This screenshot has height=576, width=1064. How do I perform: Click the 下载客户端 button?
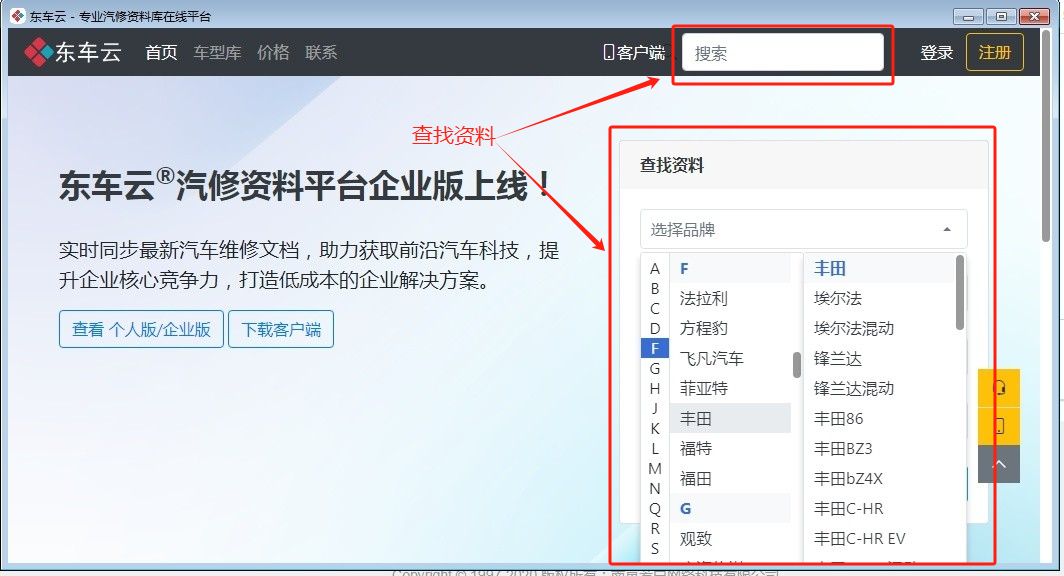[x=281, y=329]
